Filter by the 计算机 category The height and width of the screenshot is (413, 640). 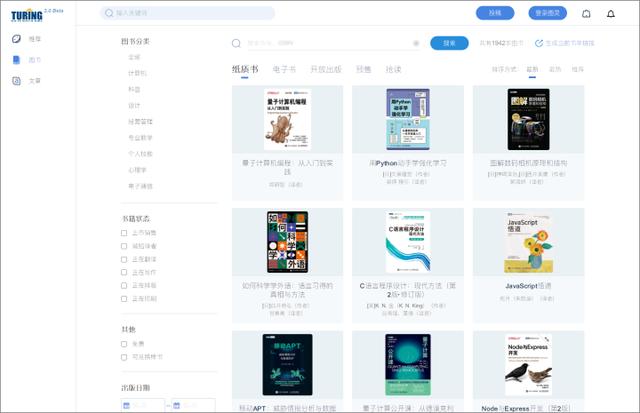(x=137, y=73)
